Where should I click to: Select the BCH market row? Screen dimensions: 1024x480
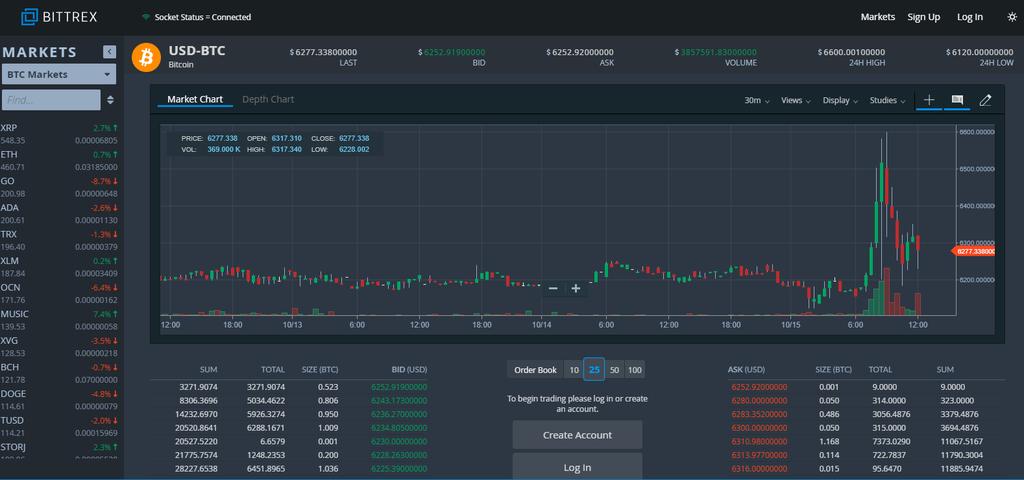[x=59, y=373]
